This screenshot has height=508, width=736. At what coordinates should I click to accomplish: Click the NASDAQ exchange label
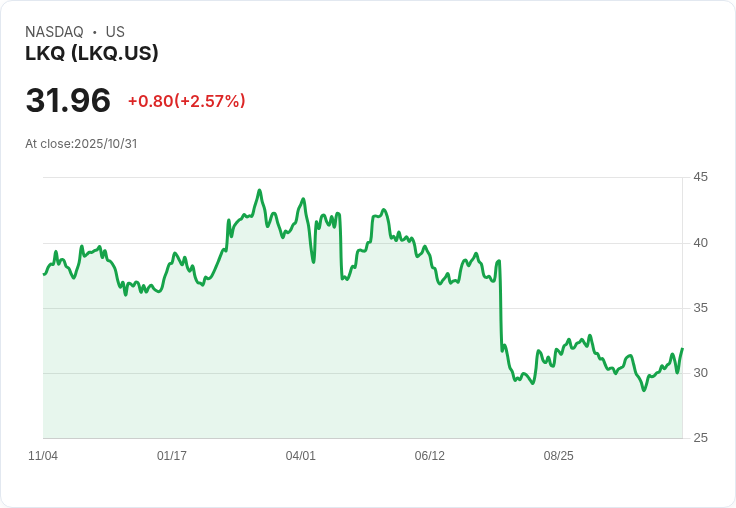(54, 32)
